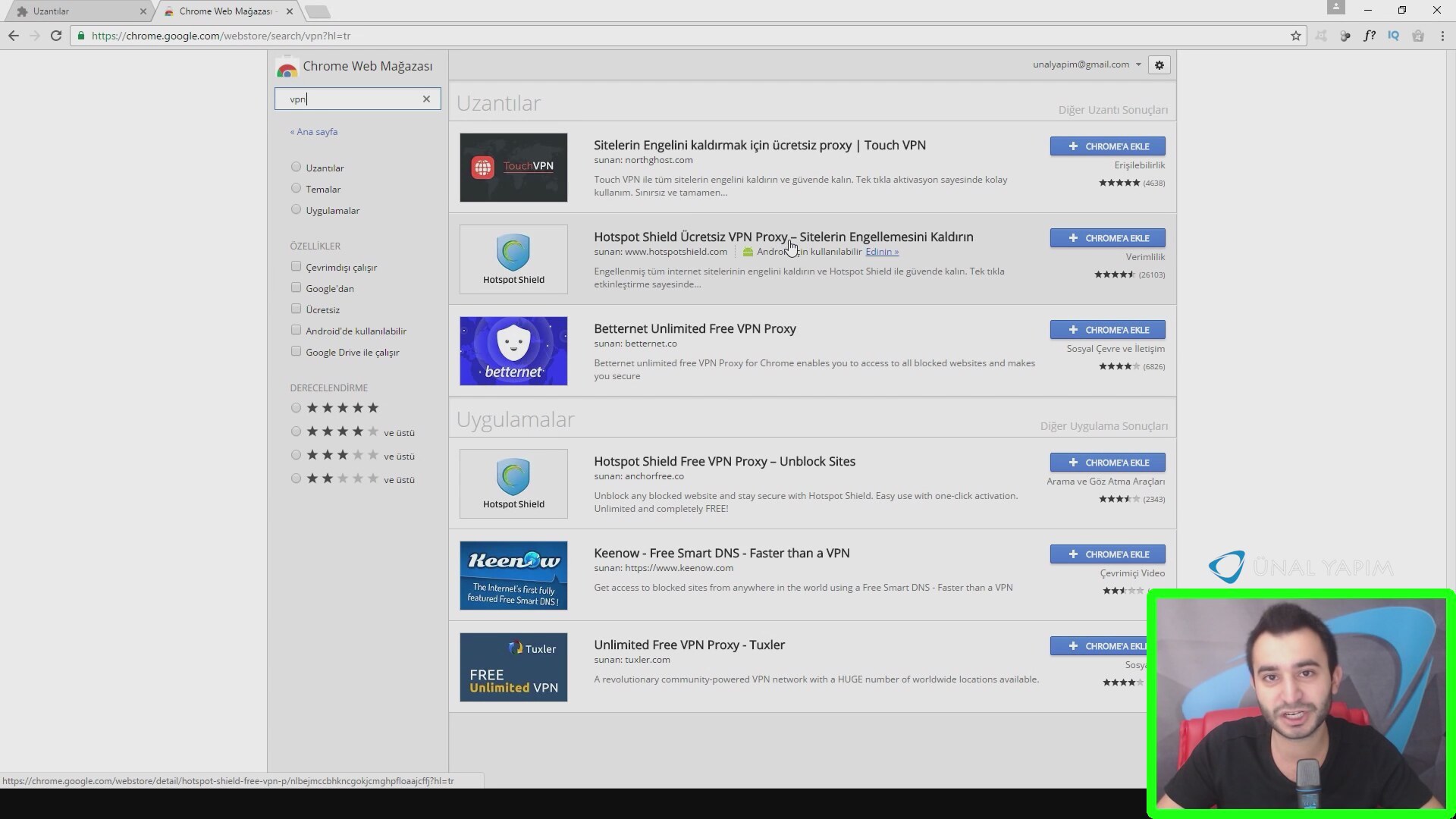
Task: Click the Hotspot Shield extension logo
Action: (x=513, y=259)
